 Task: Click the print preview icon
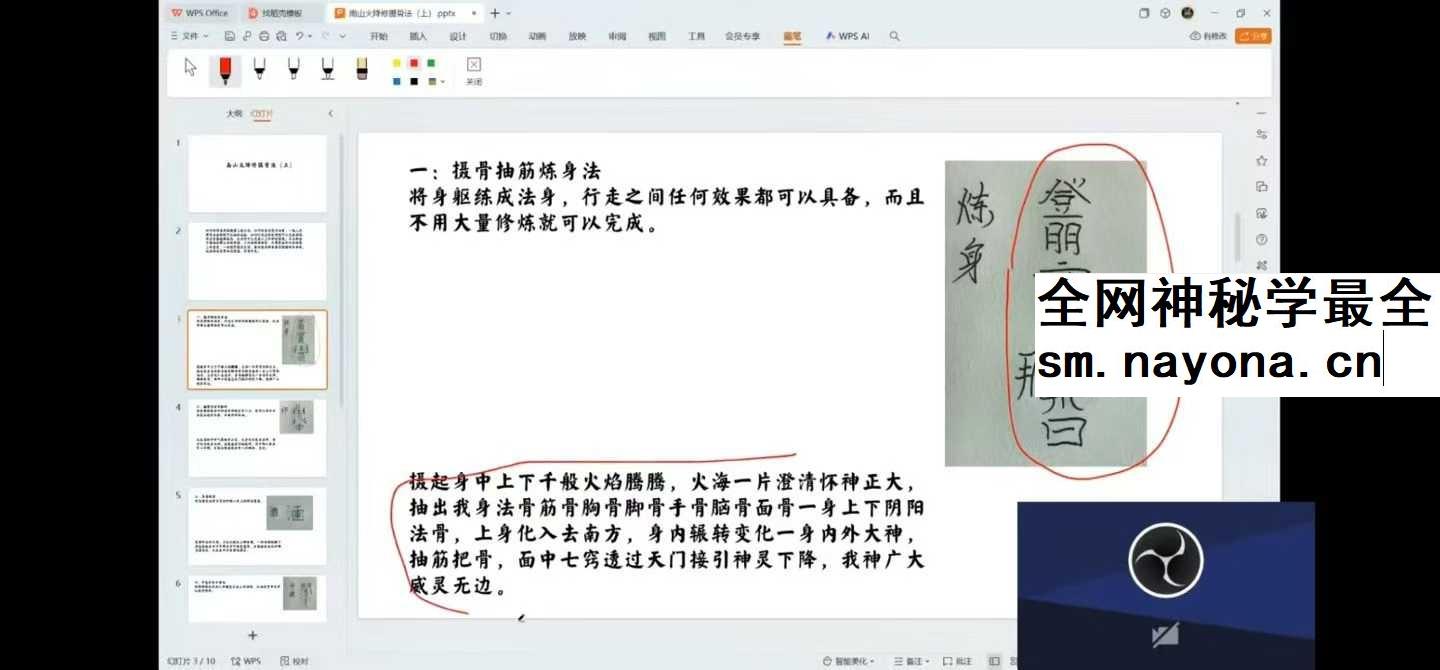coord(281,36)
